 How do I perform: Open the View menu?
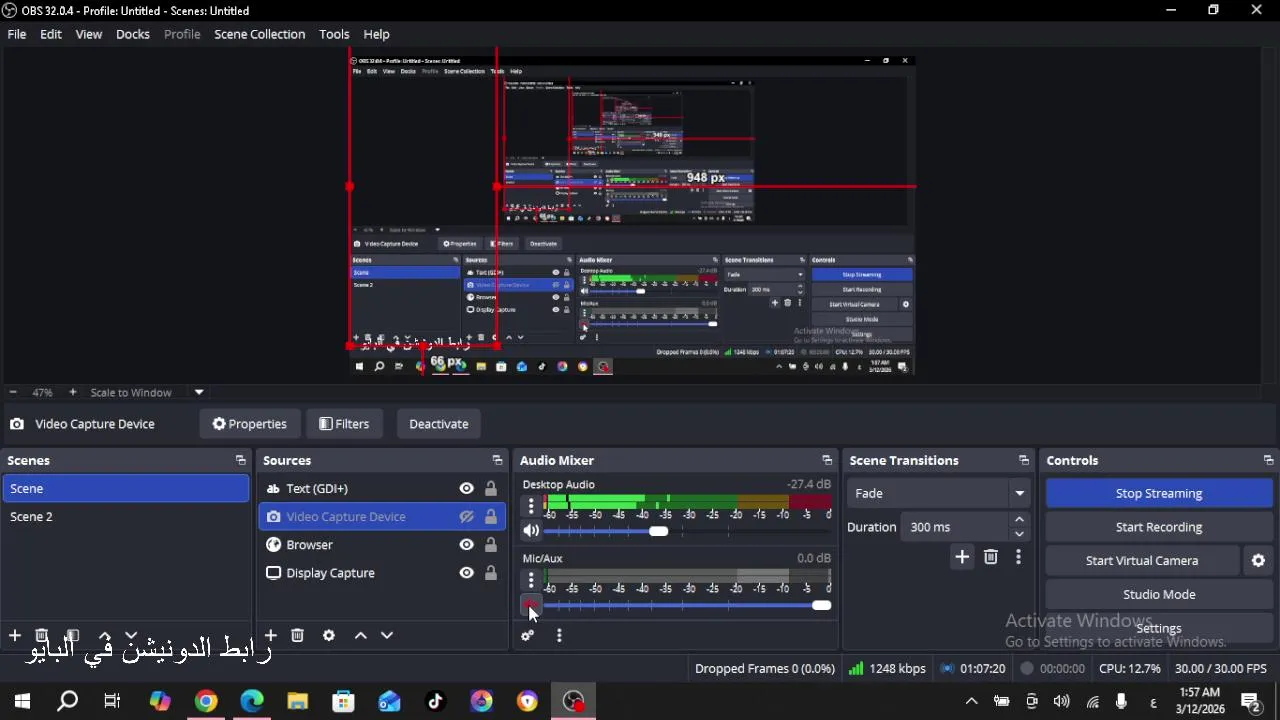point(89,34)
